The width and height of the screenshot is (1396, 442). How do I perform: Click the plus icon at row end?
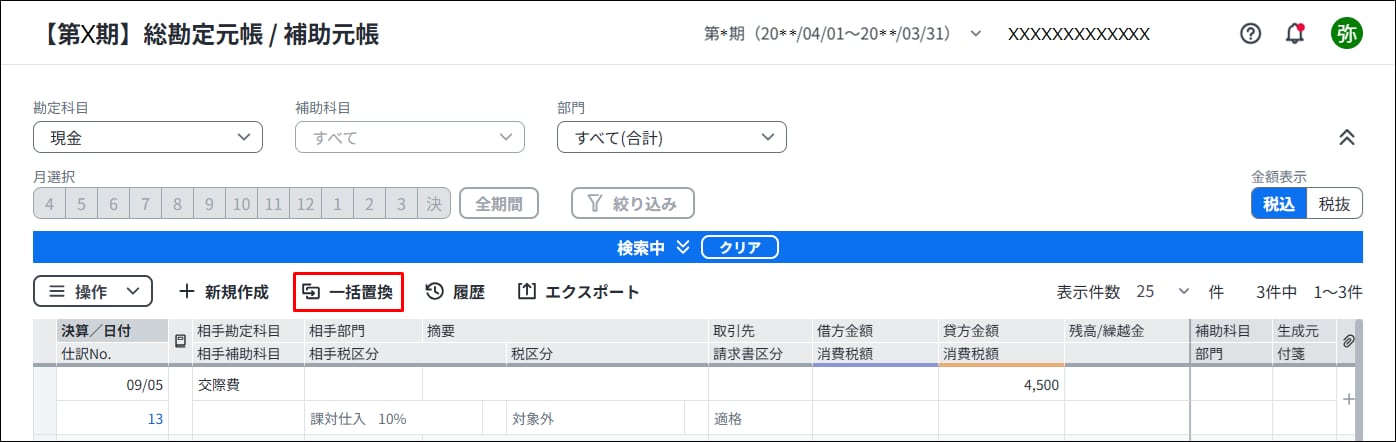pos(1348,399)
